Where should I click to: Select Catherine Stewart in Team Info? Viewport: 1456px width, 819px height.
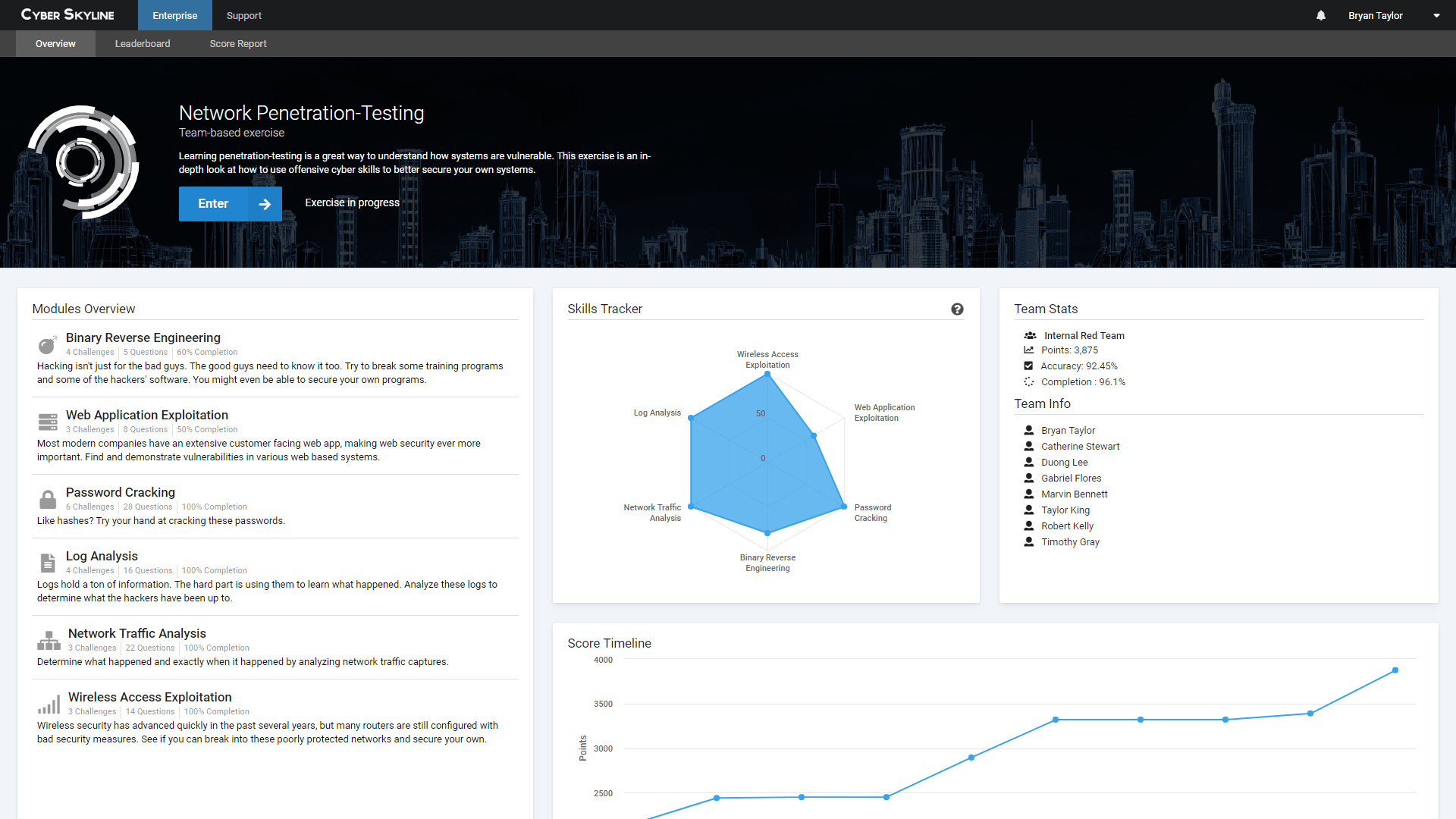[x=1080, y=446]
